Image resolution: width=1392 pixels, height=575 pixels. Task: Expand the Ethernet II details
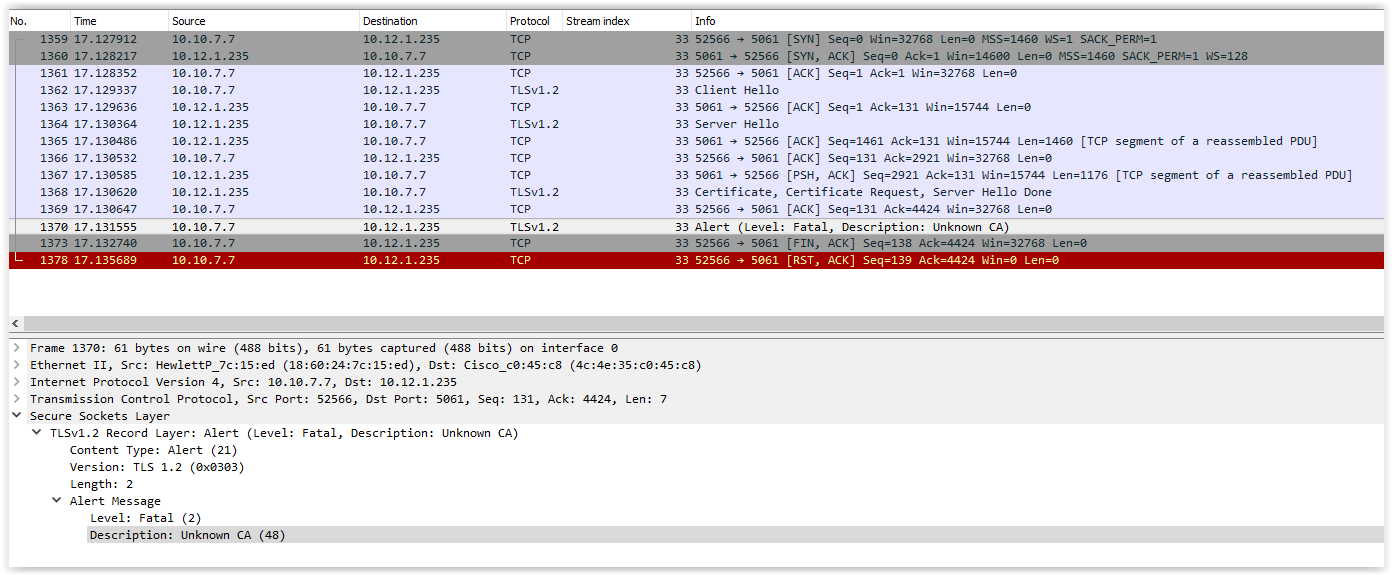[16, 365]
